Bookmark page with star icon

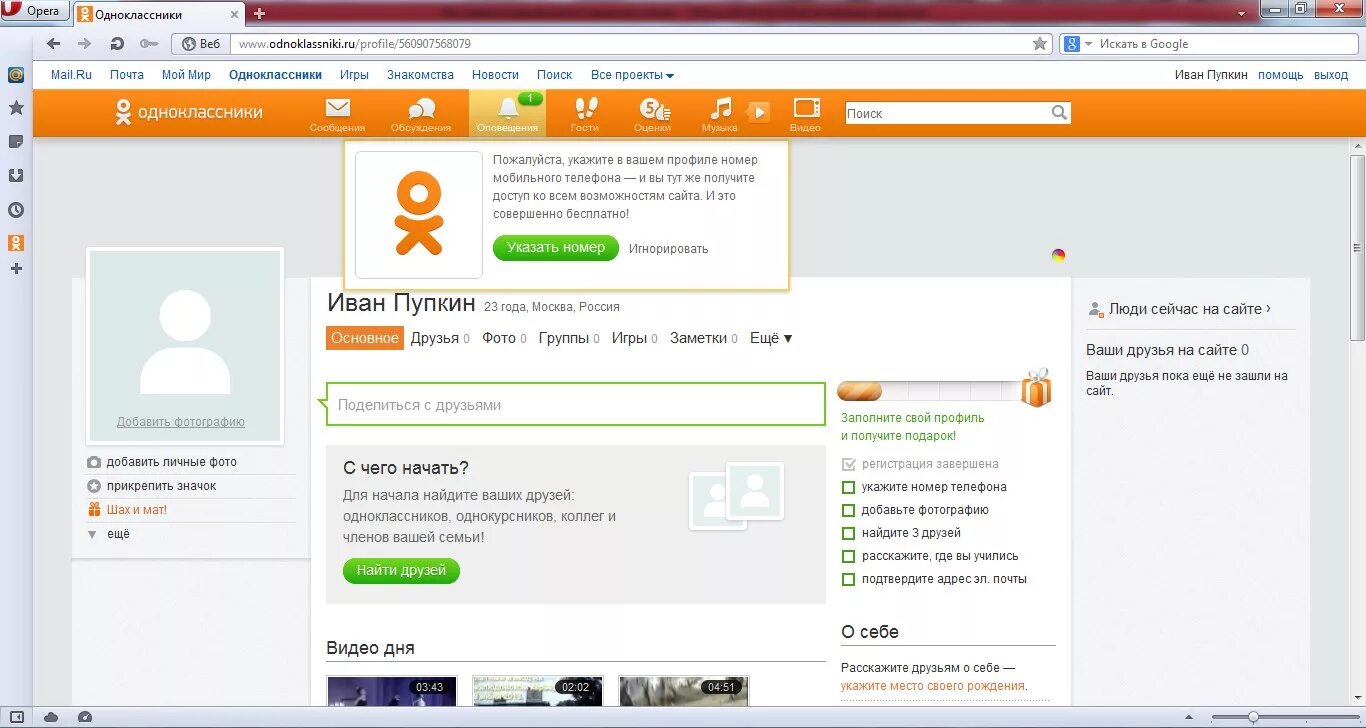coord(1040,44)
